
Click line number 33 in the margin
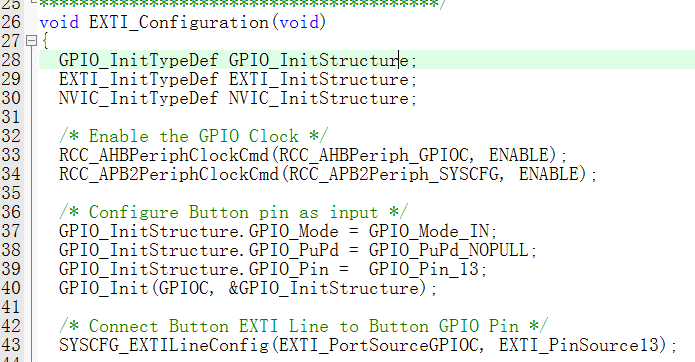[11, 155]
